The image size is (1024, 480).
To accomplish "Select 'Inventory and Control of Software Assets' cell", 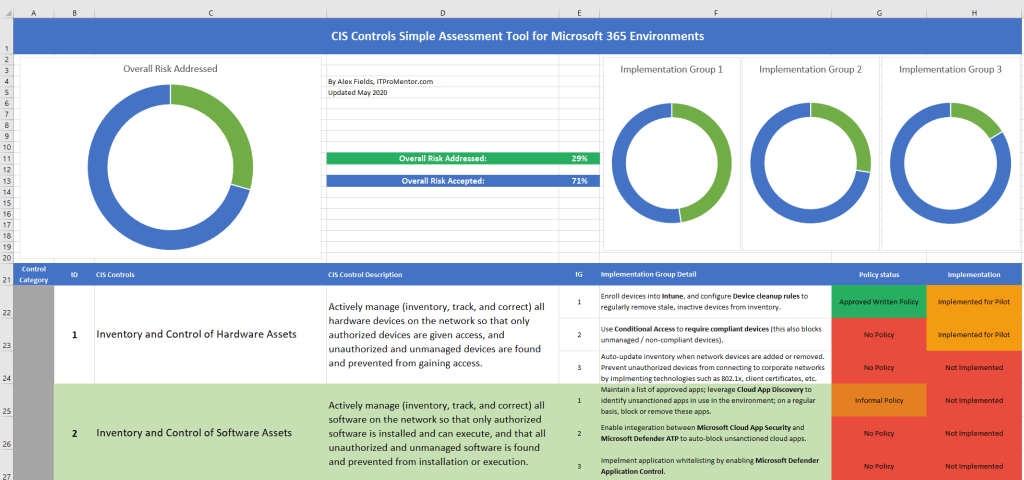I will pos(210,432).
